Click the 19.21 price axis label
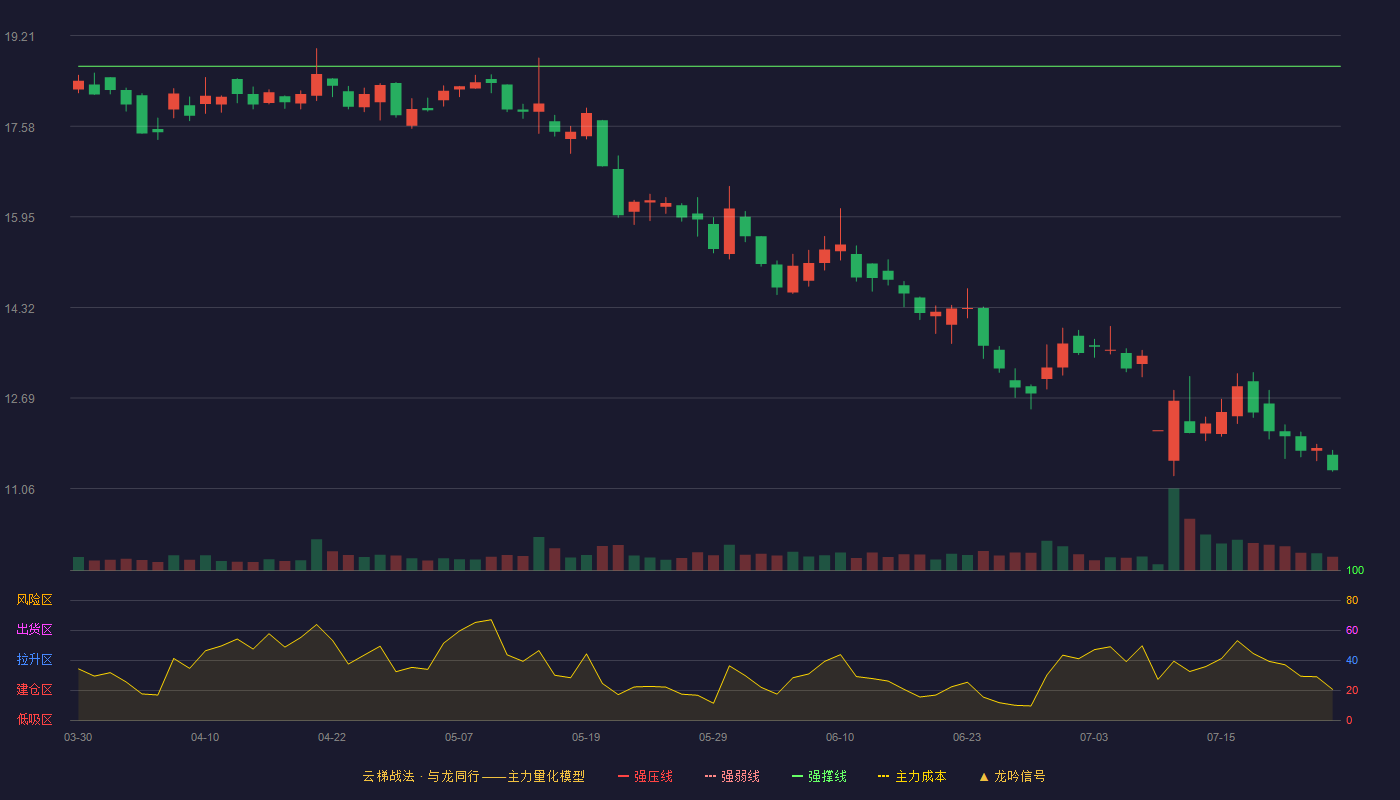The image size is (1400, 800). [19, 37]
